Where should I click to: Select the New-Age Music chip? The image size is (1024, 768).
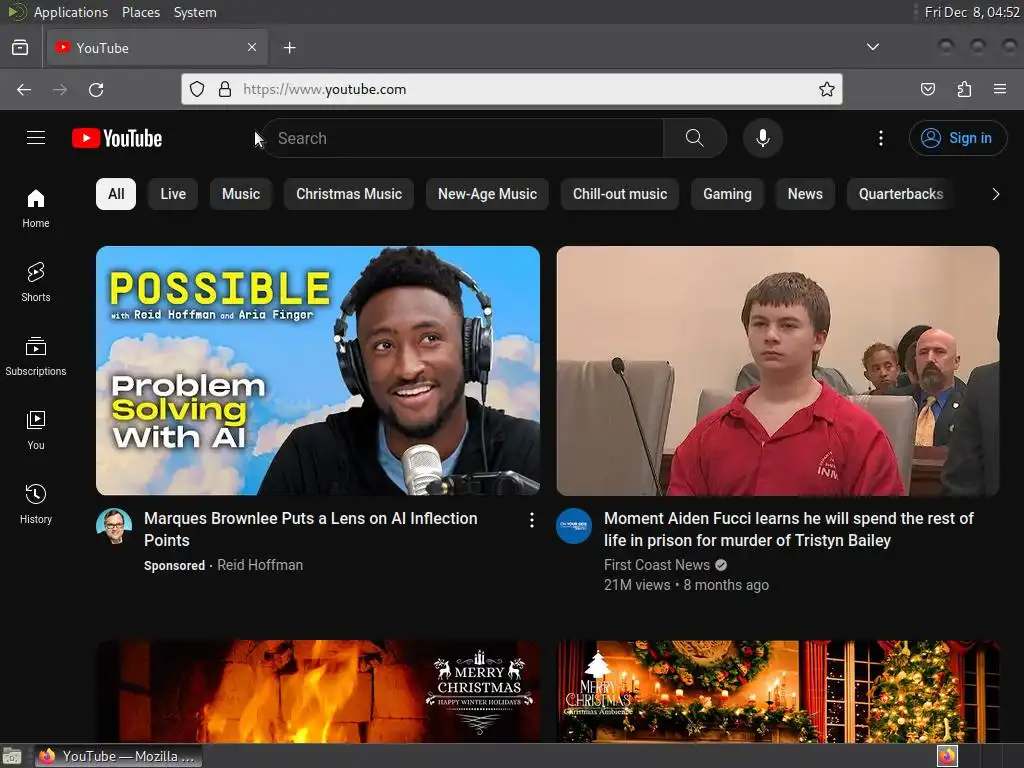(487, 194)
